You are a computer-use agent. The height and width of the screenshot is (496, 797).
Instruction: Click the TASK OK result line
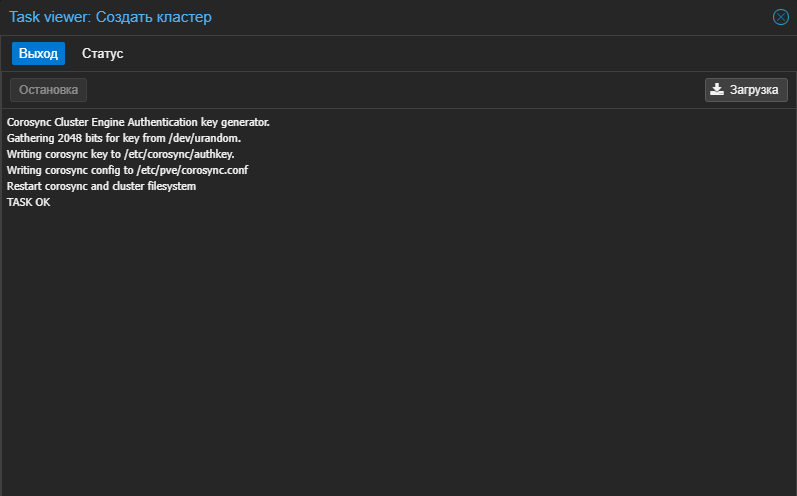click(x=28, y=202)
